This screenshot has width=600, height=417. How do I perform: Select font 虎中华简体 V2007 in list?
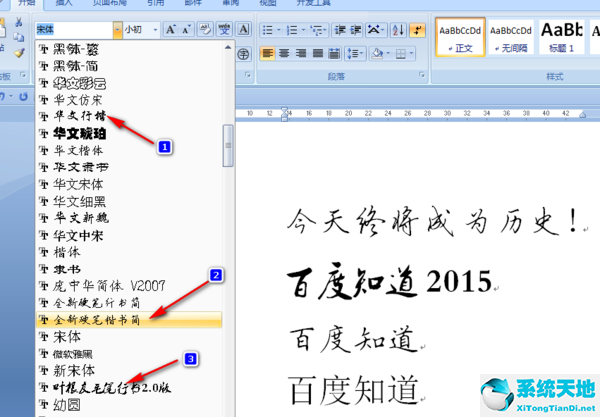(129, 286)
